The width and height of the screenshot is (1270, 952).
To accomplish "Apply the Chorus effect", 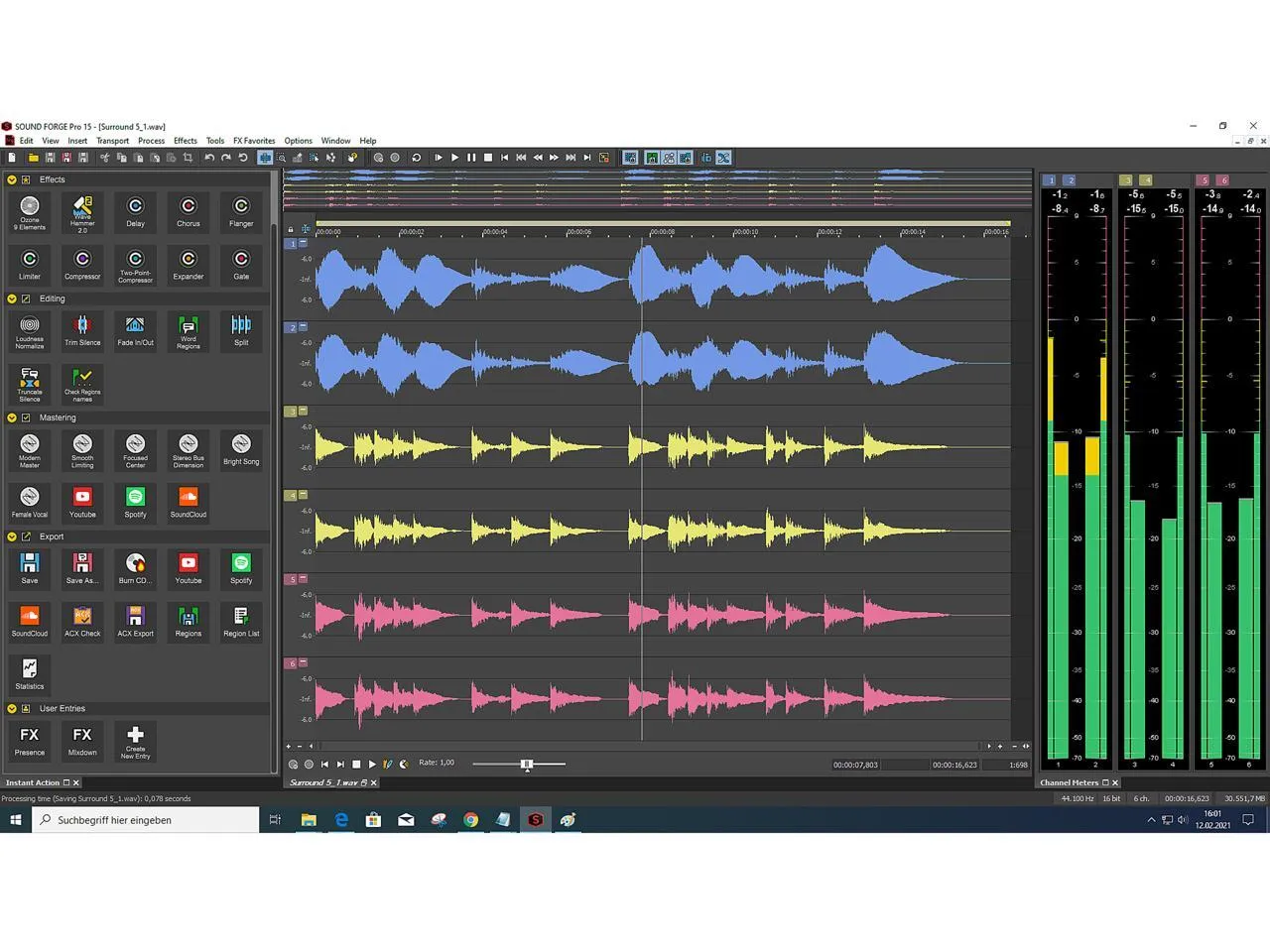I will point(189,211).
